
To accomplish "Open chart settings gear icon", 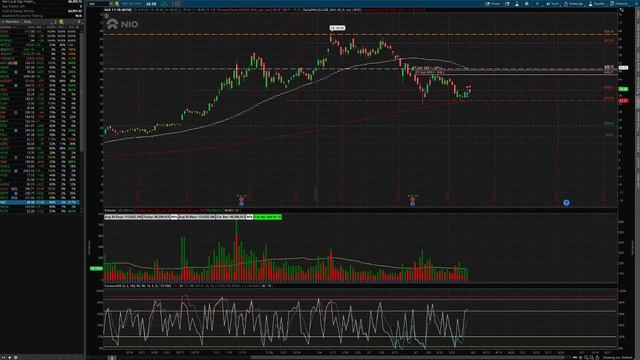I will click(x=538, y=4).
